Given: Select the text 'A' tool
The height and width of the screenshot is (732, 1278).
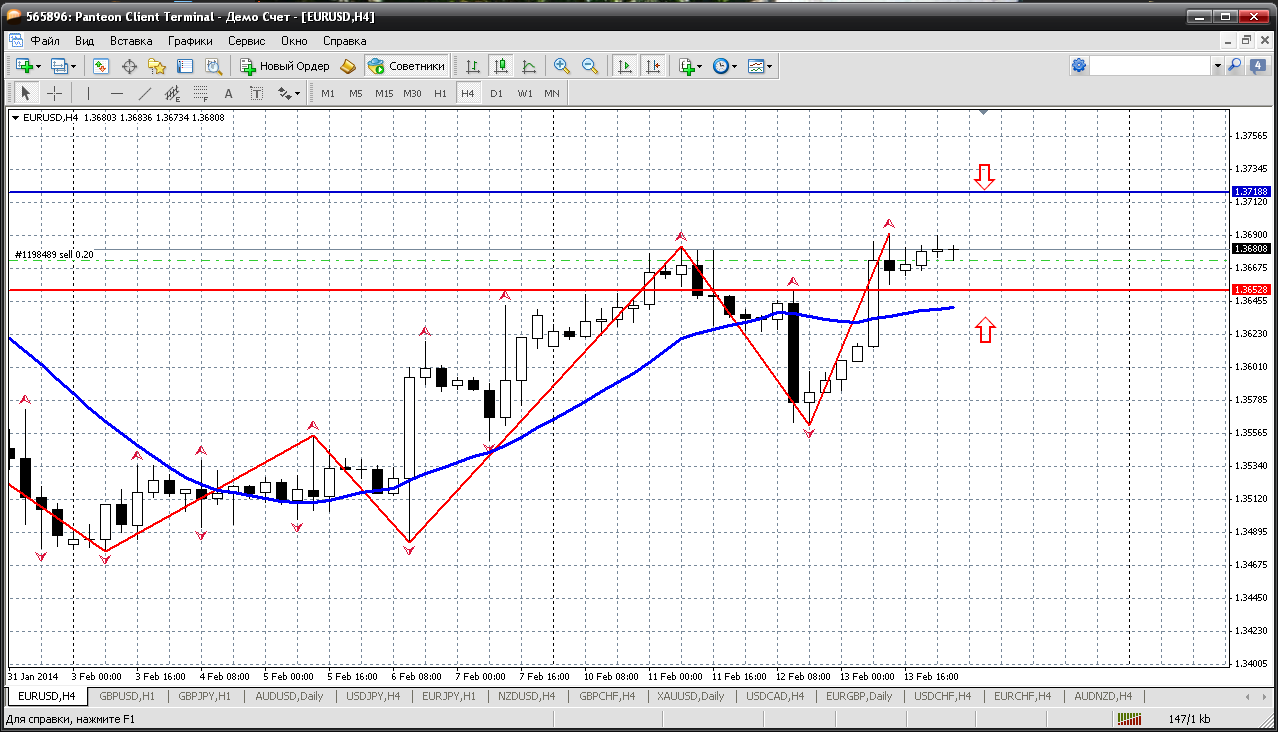Looking at the screenshot, I should pos(228,93).
